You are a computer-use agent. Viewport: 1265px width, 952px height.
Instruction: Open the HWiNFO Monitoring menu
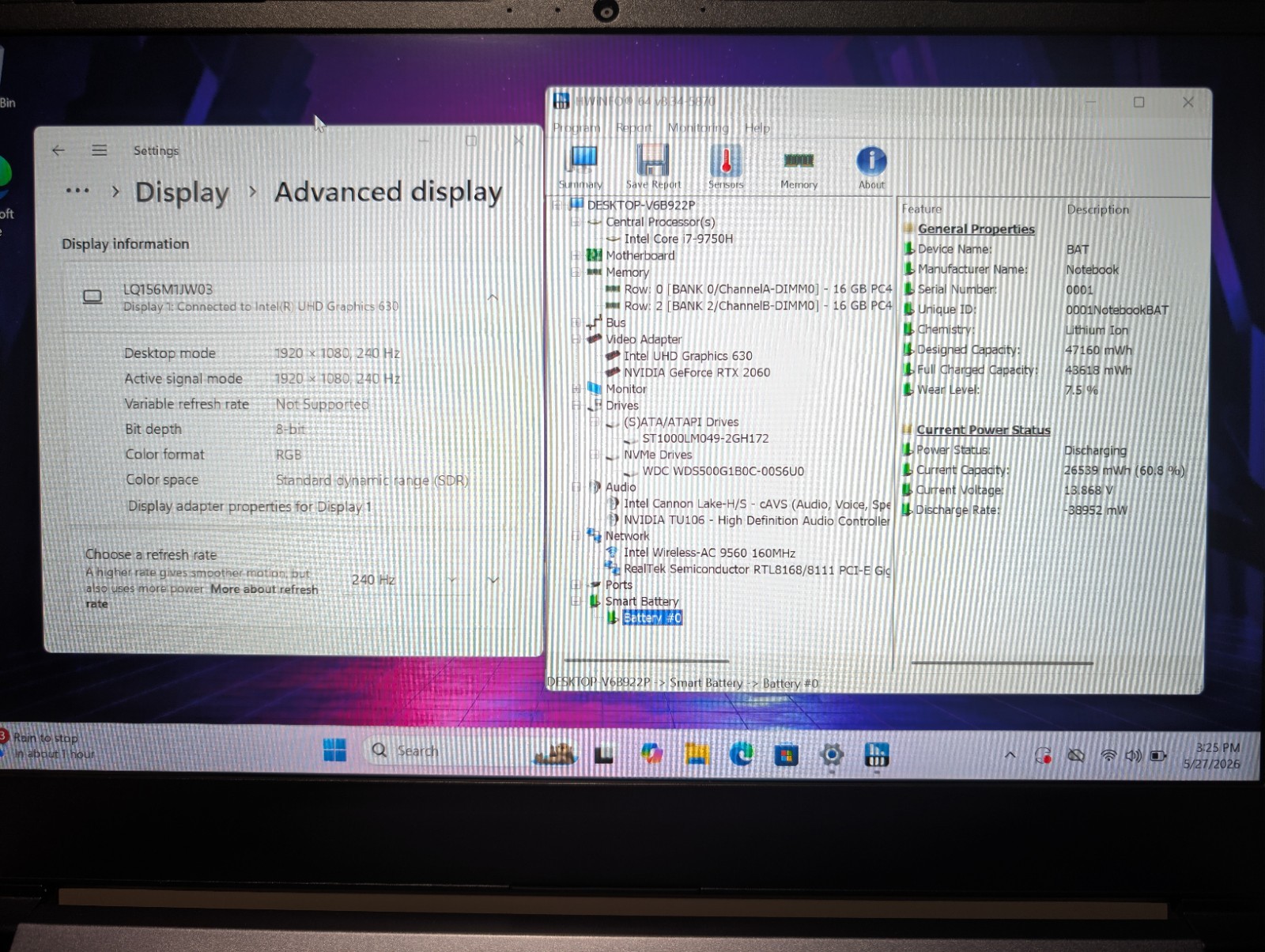pos(698,127)
